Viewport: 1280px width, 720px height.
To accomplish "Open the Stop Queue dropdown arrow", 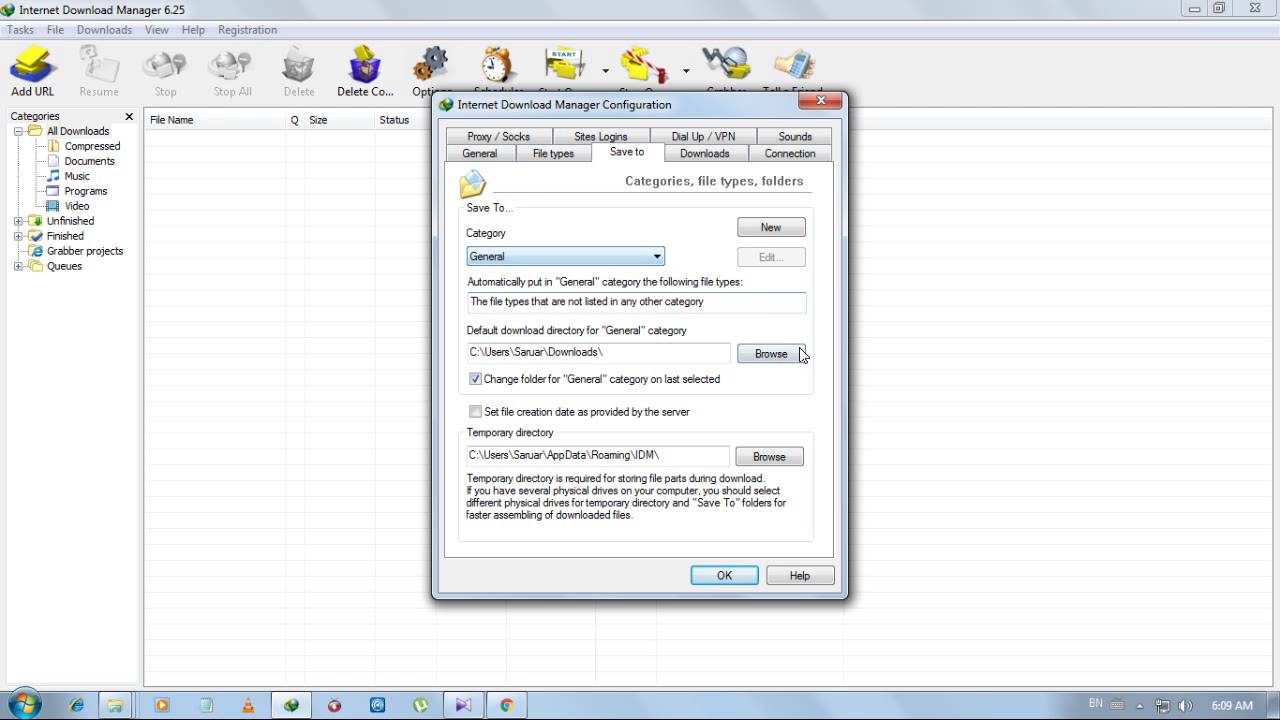I will [x=685, y=71].
